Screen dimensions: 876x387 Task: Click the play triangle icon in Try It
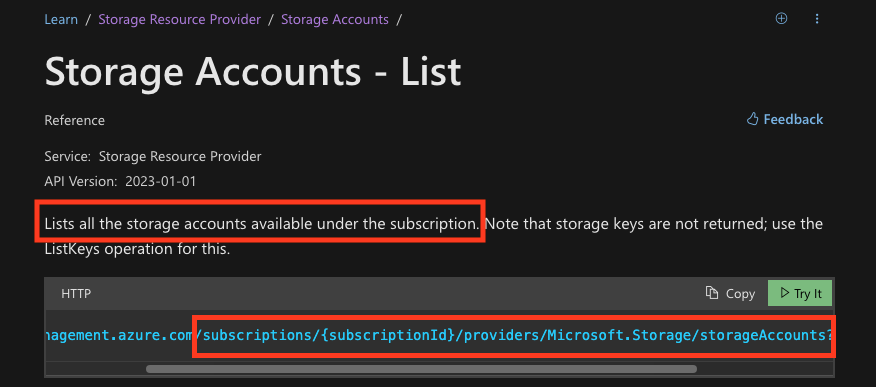(x=784, y=293)
